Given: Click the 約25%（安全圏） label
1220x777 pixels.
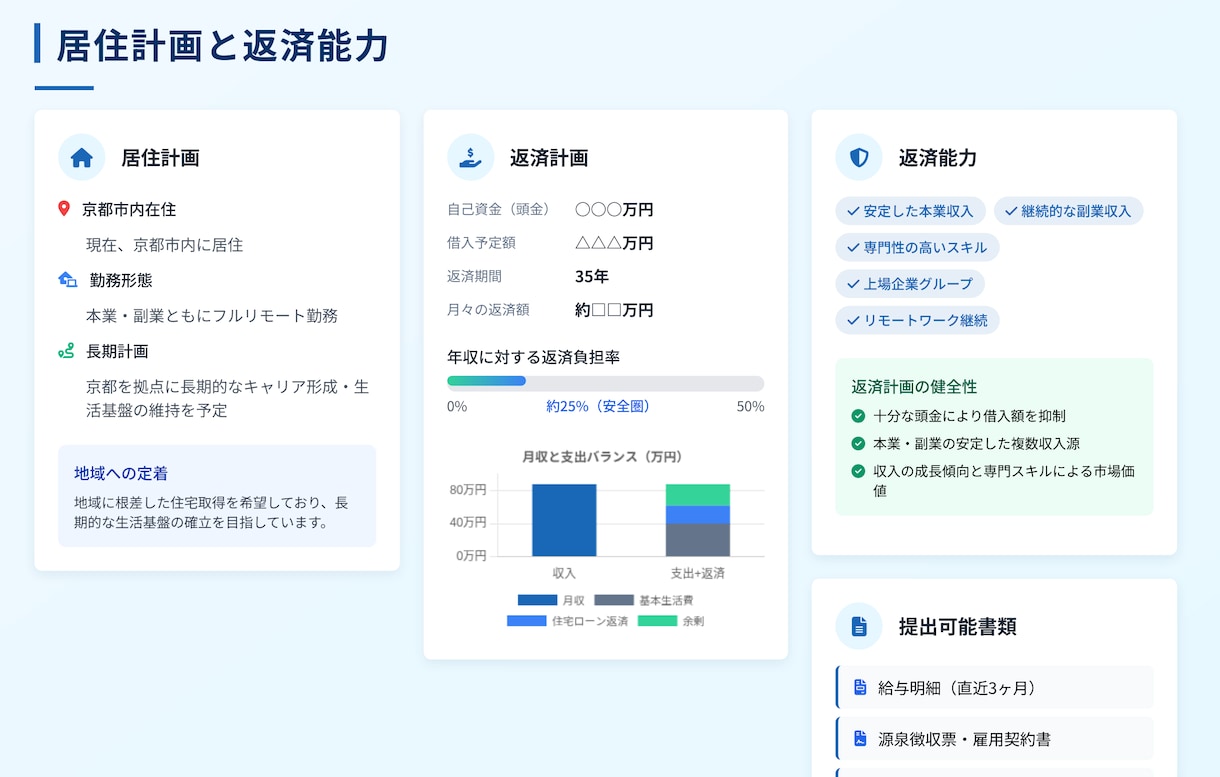Looking at the screenshot, I should (x=598, y=407).
